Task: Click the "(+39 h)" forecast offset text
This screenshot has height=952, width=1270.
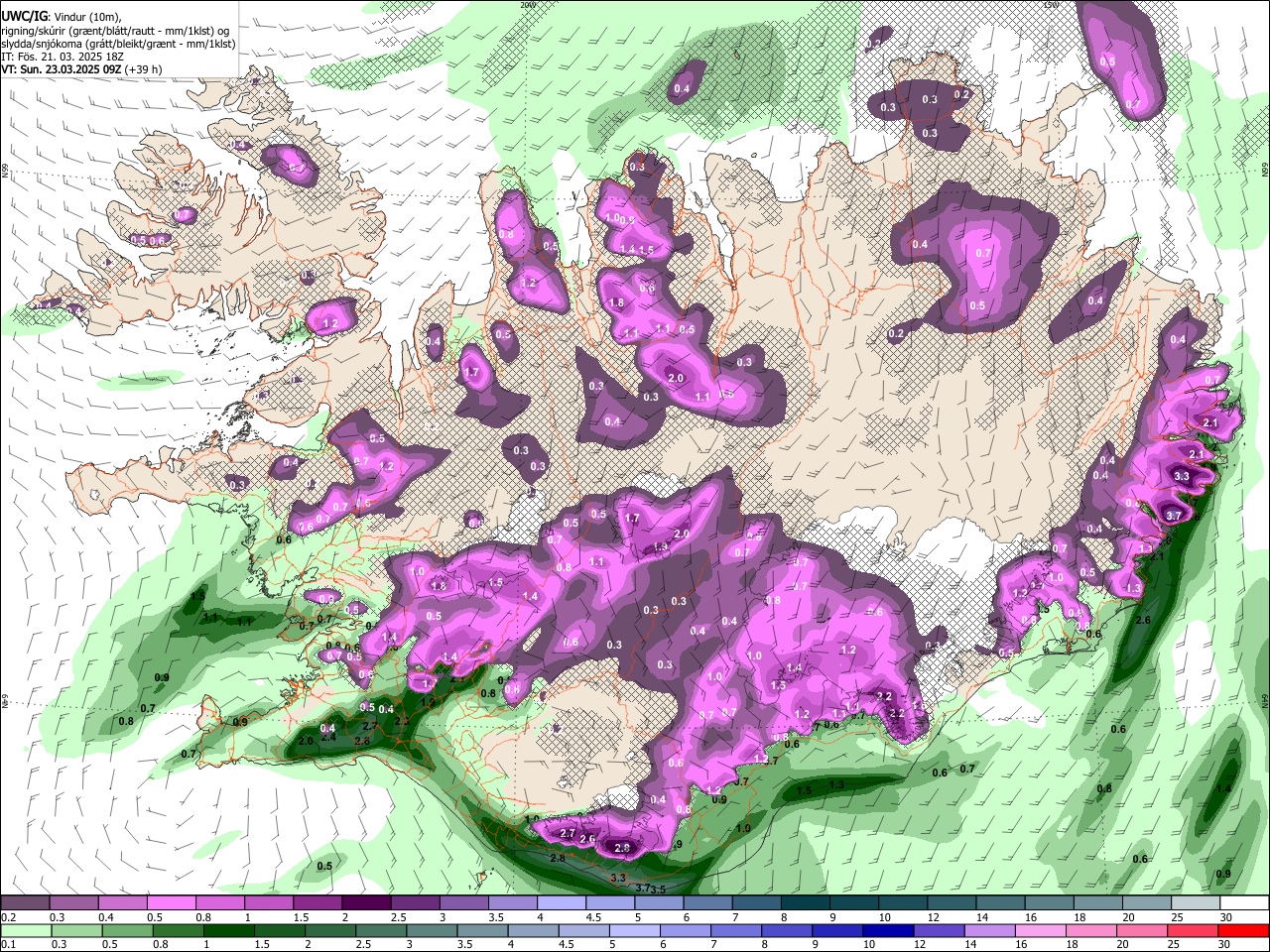Action: (145, 69)
